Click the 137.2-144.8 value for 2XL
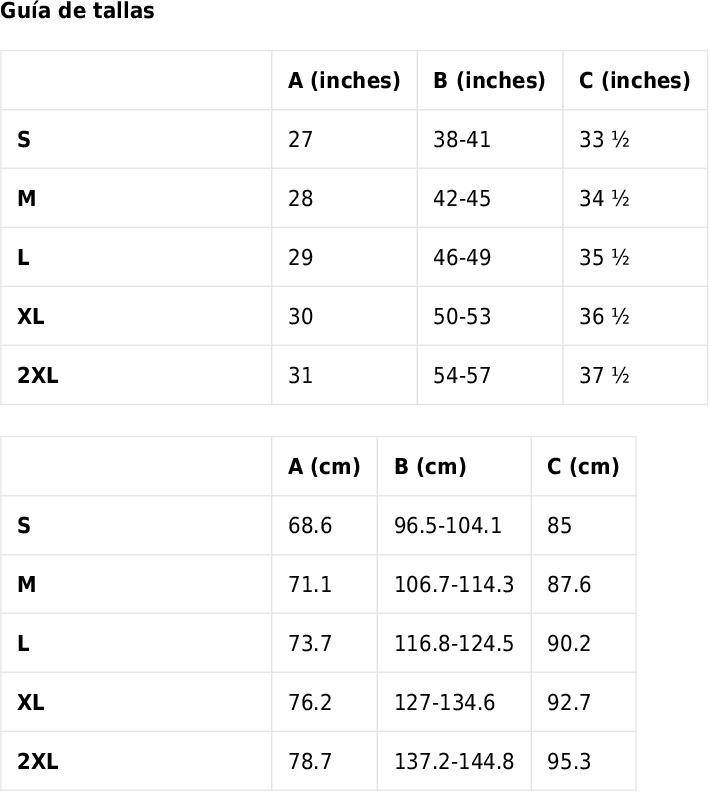The width and height of the screenshot is (709, 791). [x=454, y=762]
